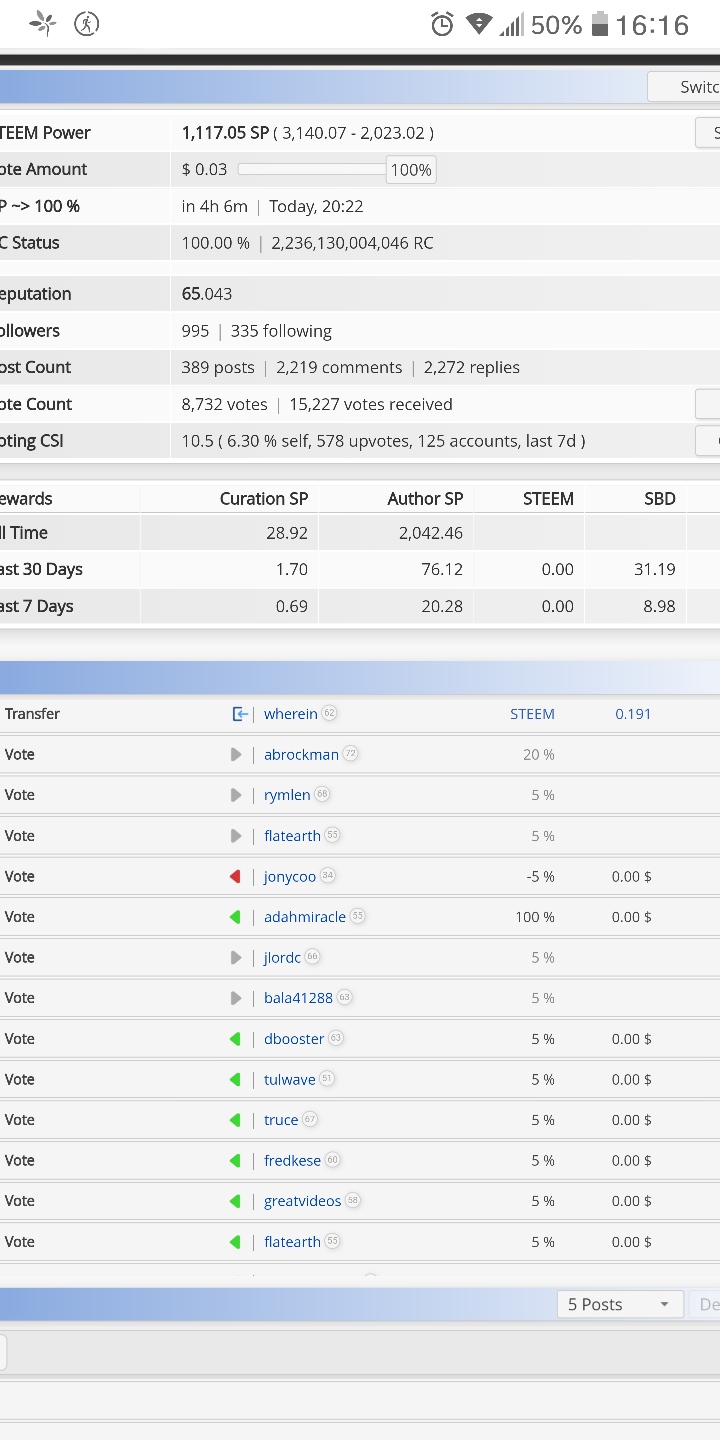
Task: Click the truce username link
Action: point(281,1120)
